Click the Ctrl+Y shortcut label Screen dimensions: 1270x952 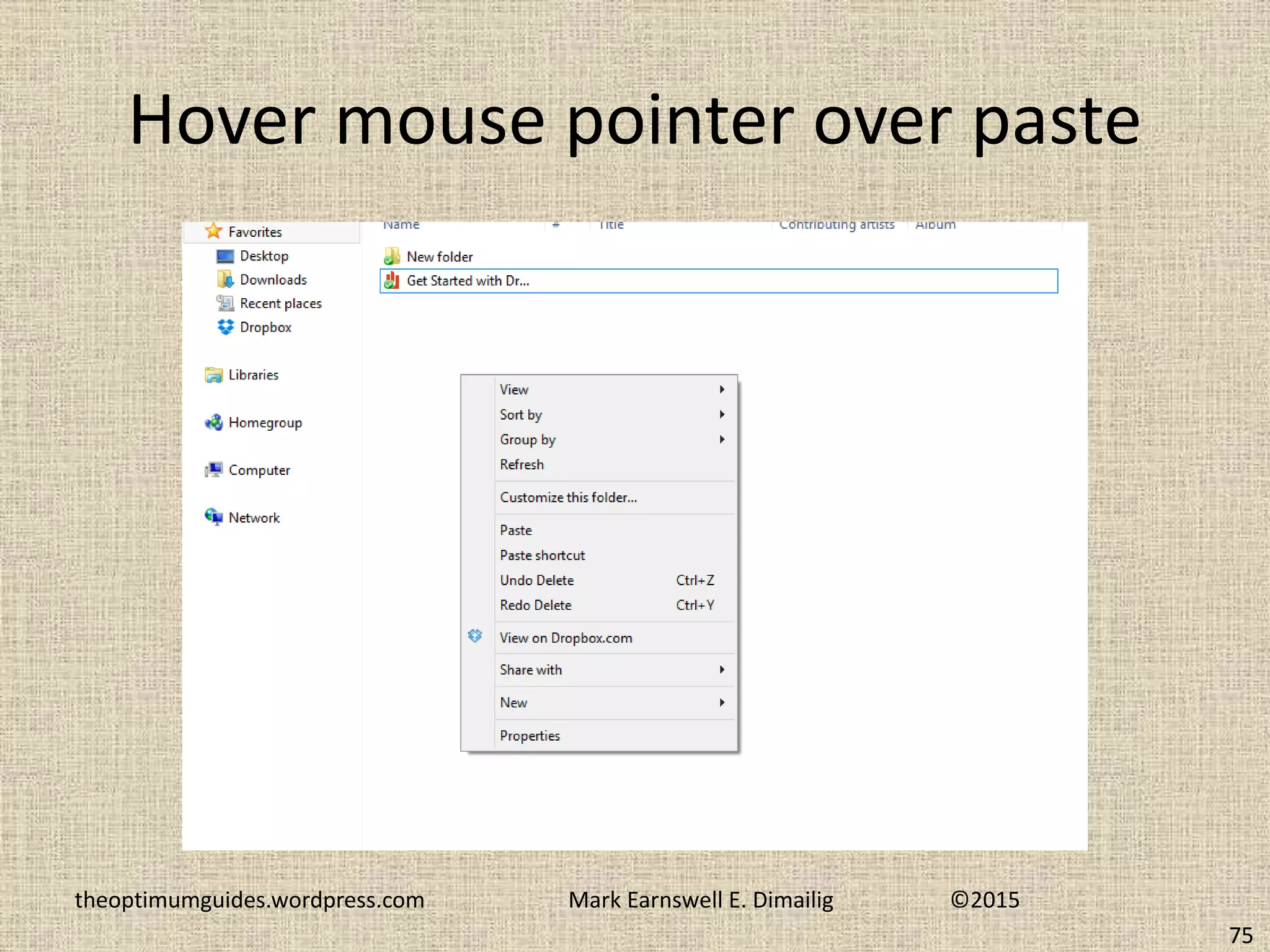[695, 605]
